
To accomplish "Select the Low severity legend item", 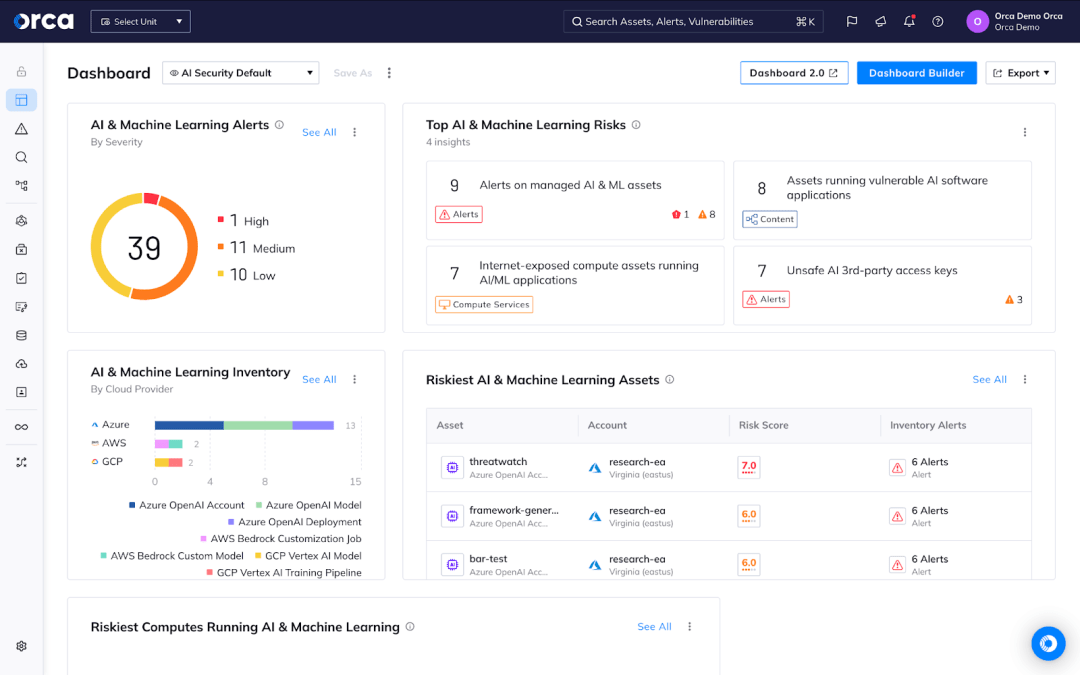I will click(x=246, y=275).
